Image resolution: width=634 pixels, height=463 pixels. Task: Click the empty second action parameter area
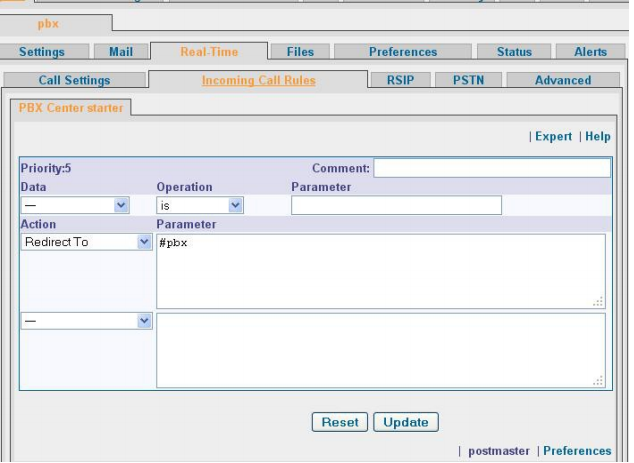coord(381,350)
